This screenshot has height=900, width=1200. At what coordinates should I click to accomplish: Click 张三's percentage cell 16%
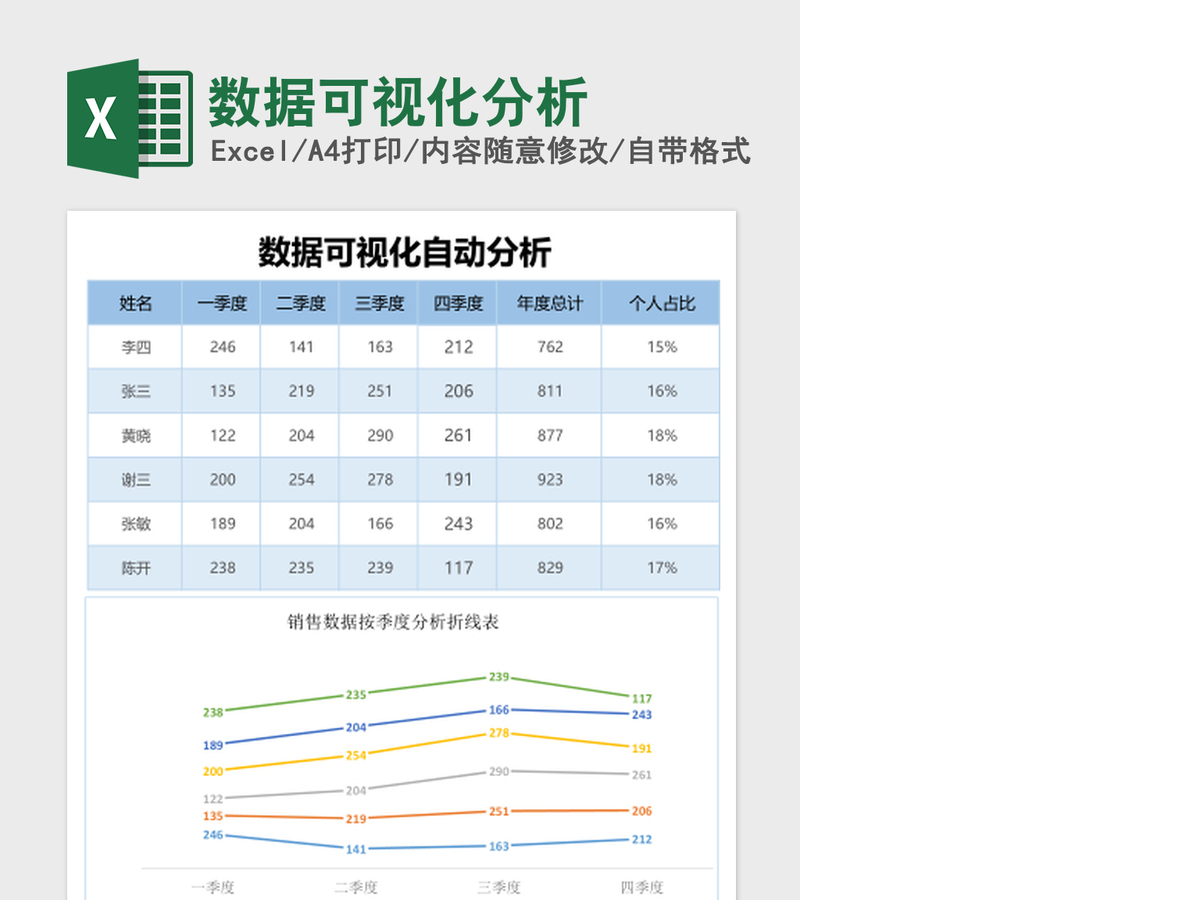(x=661, y=391)
